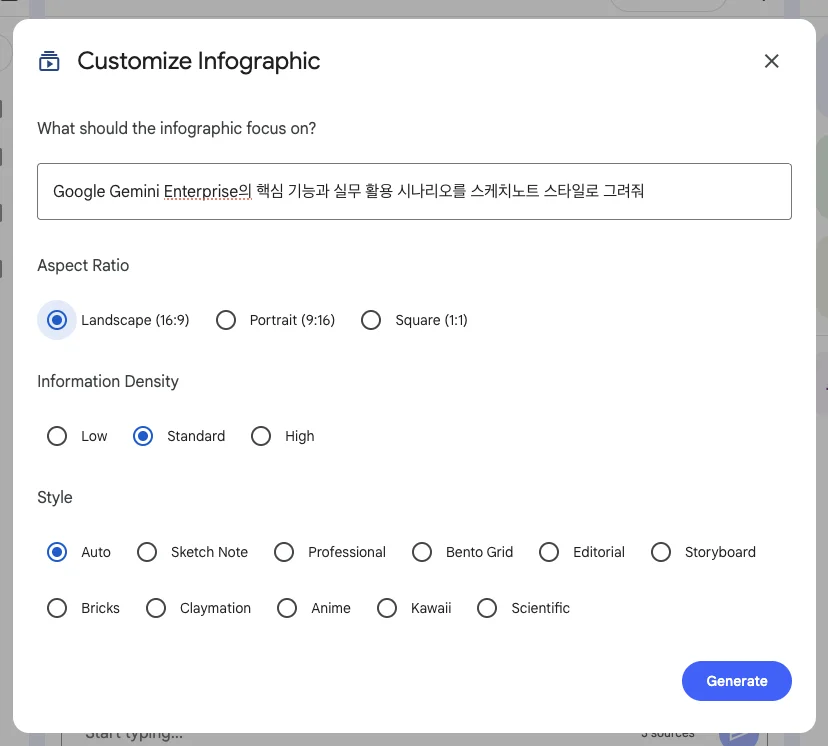Click the infographic icon beside the title

49,61
